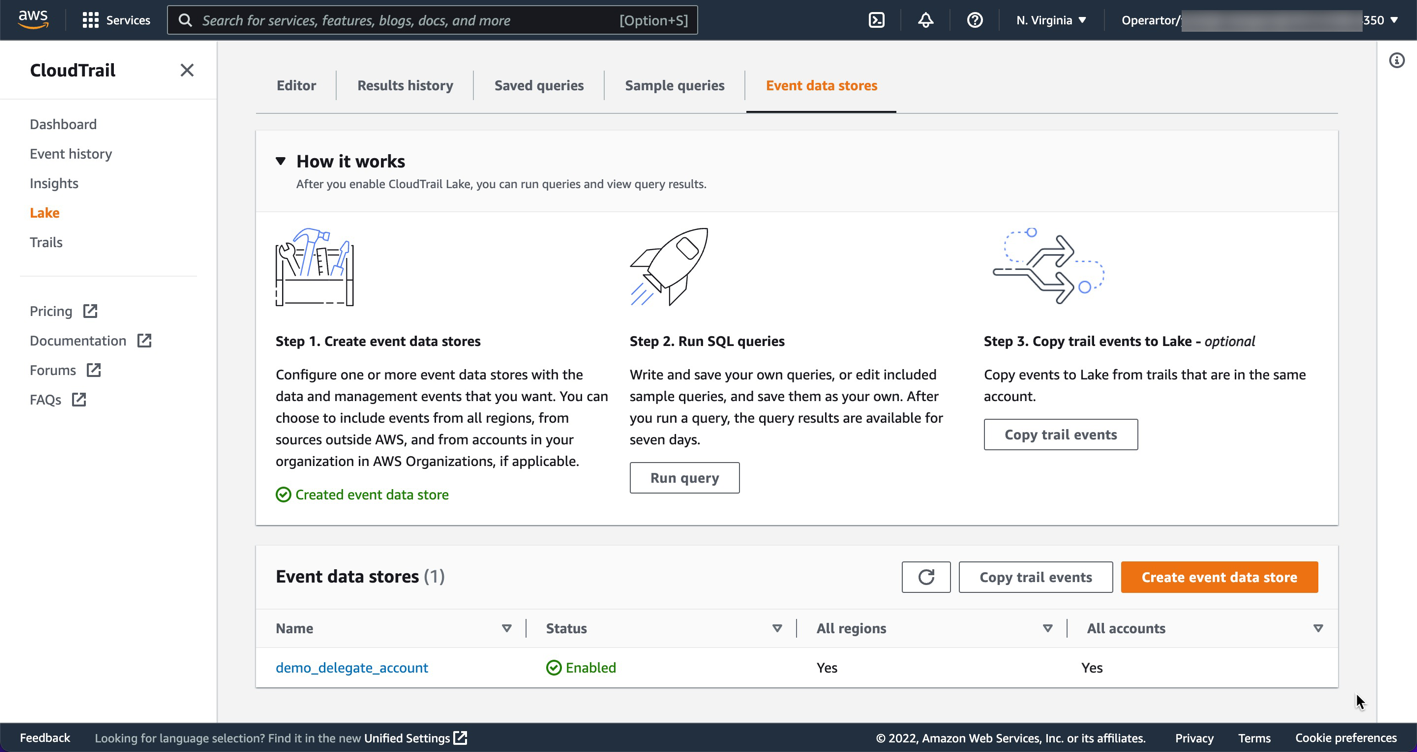Click Copy trail events above the table

pos(1036,577)
